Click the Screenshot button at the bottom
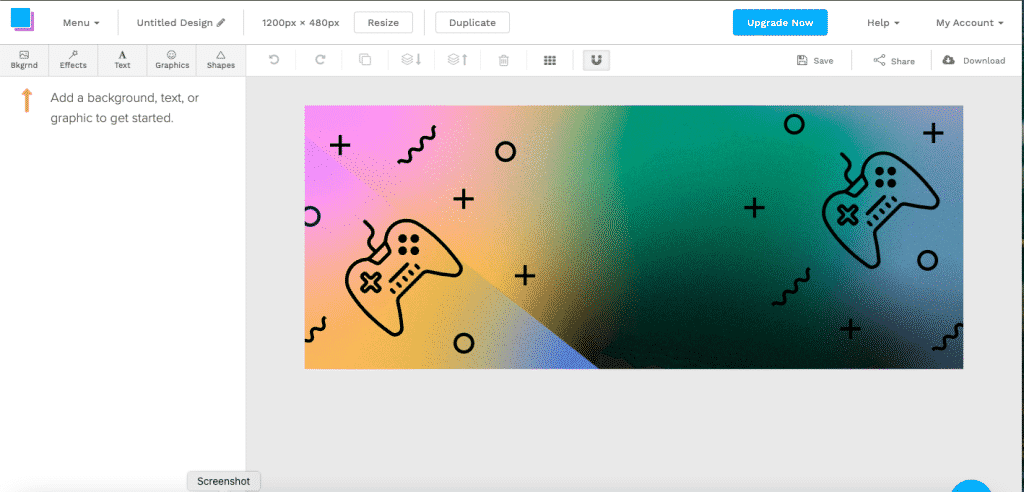Image resolution: width=1024 pixels, height=492 pixels. [223, 481]
